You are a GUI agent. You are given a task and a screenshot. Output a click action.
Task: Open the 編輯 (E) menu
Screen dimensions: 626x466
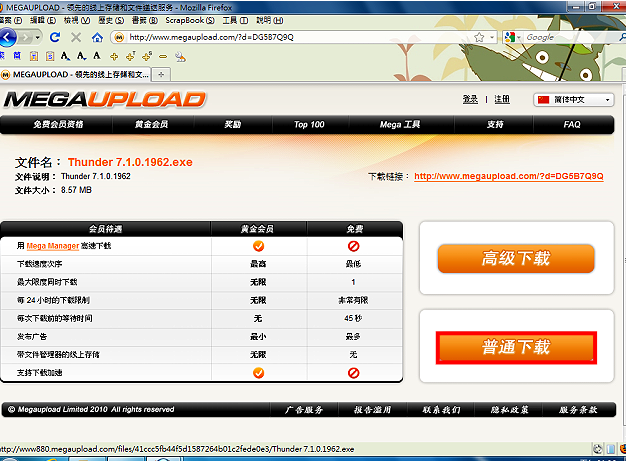coord(43,20)
